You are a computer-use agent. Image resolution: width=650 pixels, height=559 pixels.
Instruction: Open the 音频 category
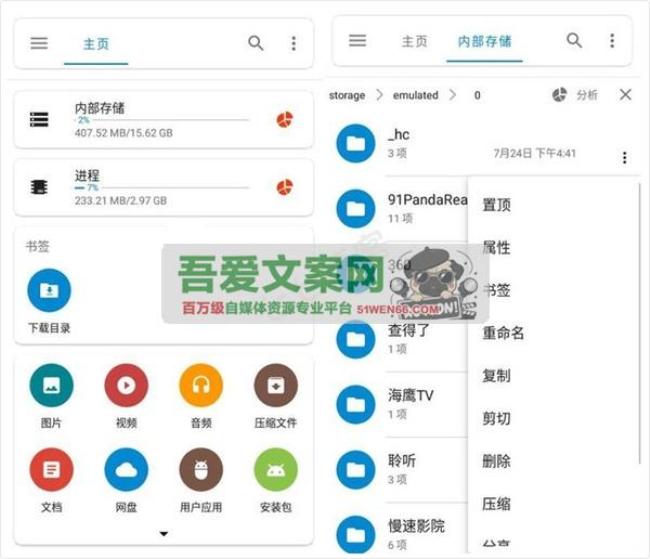(201, 385)
